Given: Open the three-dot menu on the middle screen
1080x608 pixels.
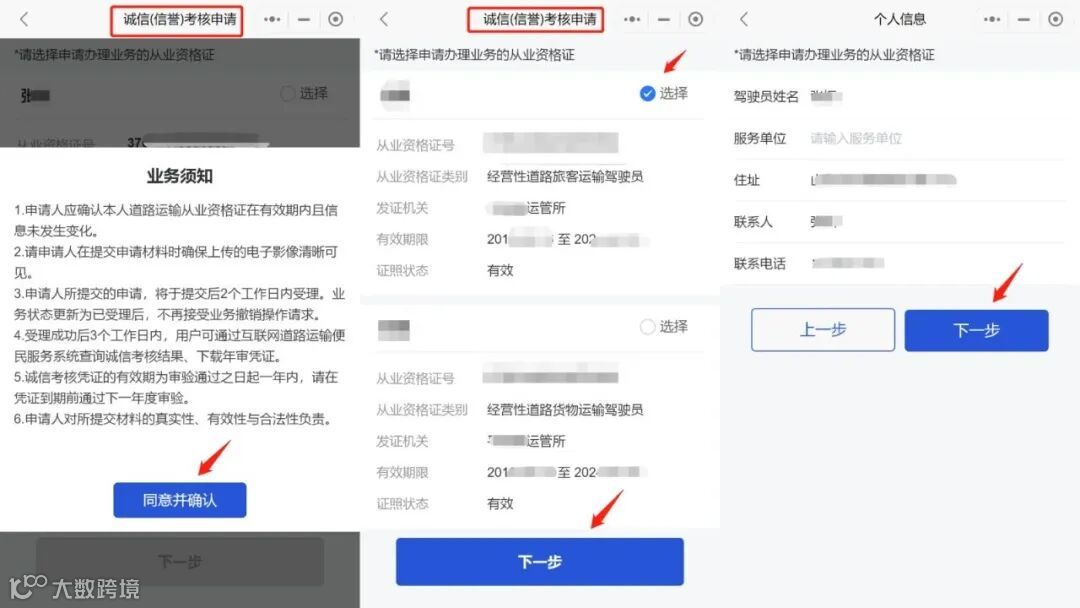Looking at the screenshot, I should [632, 19].
